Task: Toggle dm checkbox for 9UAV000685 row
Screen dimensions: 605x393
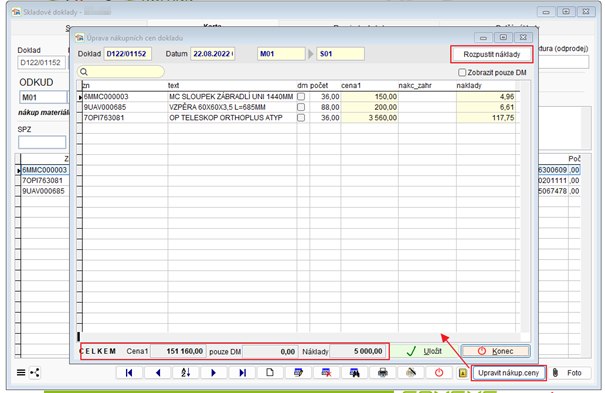Action: (x=301, y=107)
